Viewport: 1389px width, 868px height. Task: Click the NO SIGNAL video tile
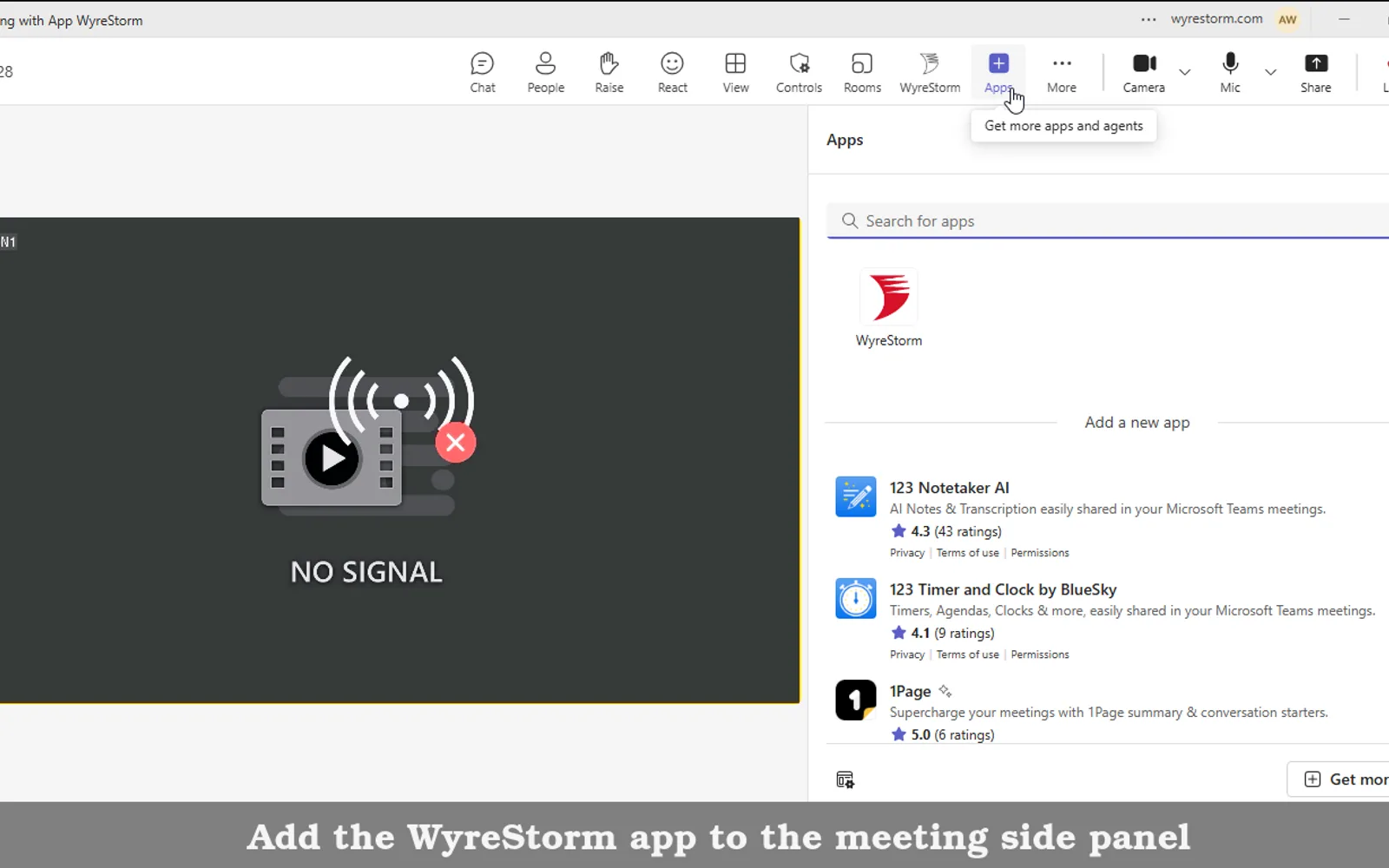click(399, 460)
